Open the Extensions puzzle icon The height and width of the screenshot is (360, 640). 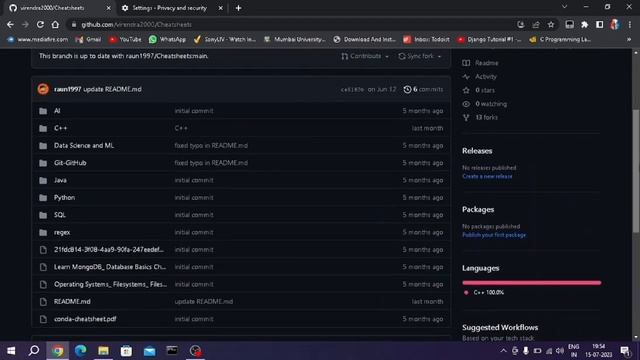pyautogui.click(x=584, y=24)
